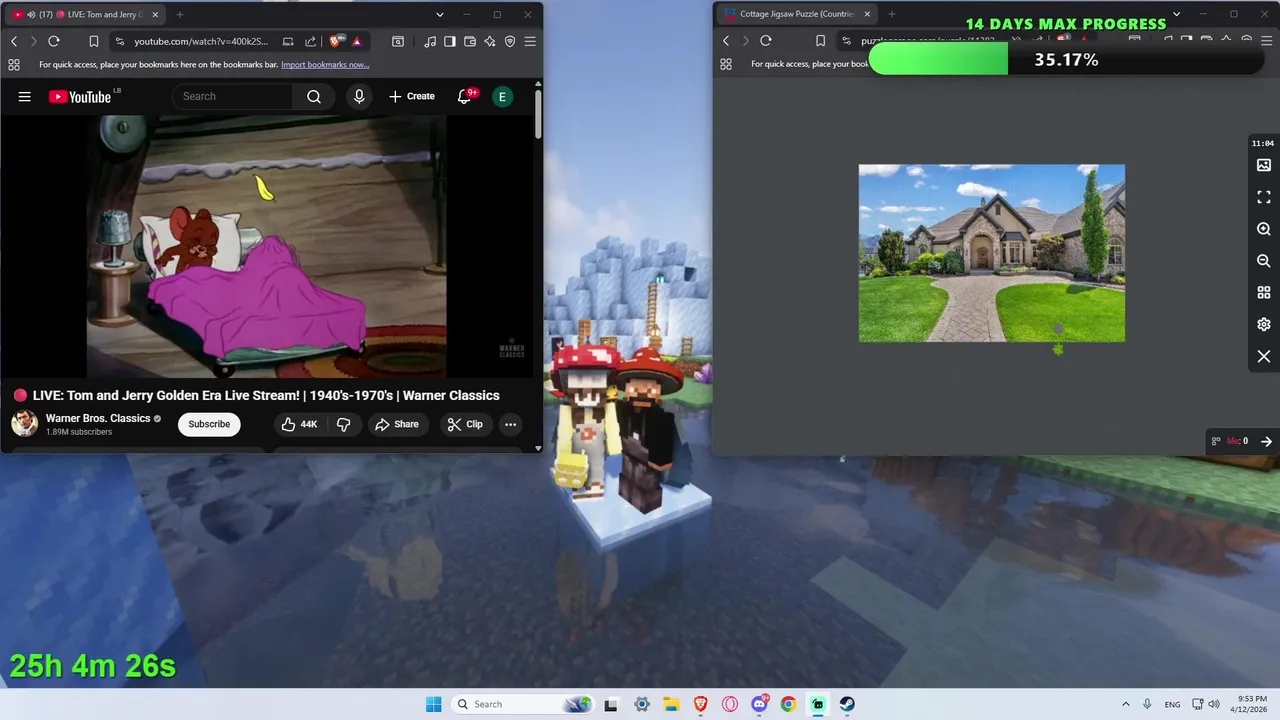This screenshot has width=1280, height=720.
Task: Toggle bookmarks apps grid in puzzle window
Action: coord(726,64)
